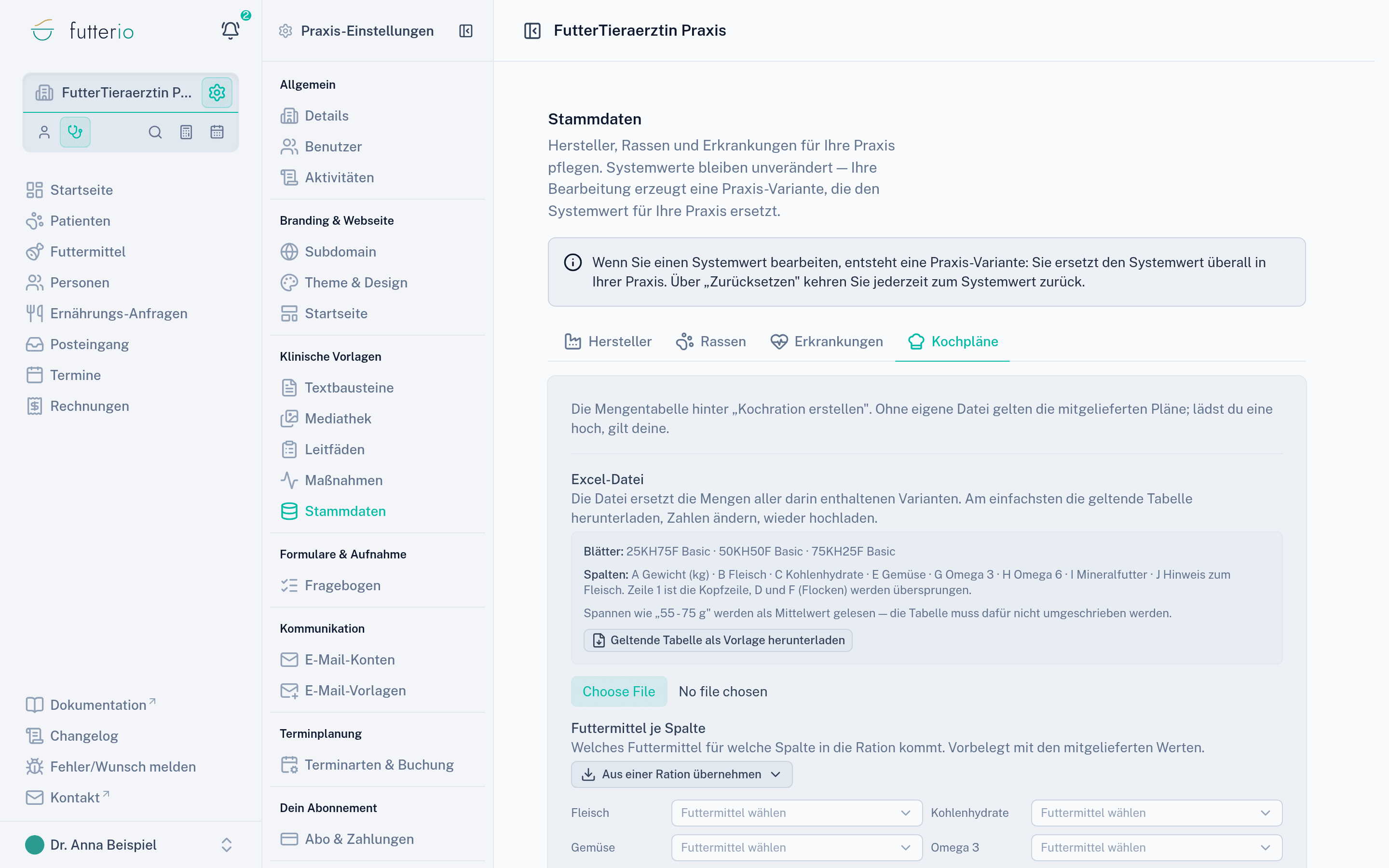Go to Startseite in main navigation
This screenshot has height=868, width=1389.
[69, 190]
